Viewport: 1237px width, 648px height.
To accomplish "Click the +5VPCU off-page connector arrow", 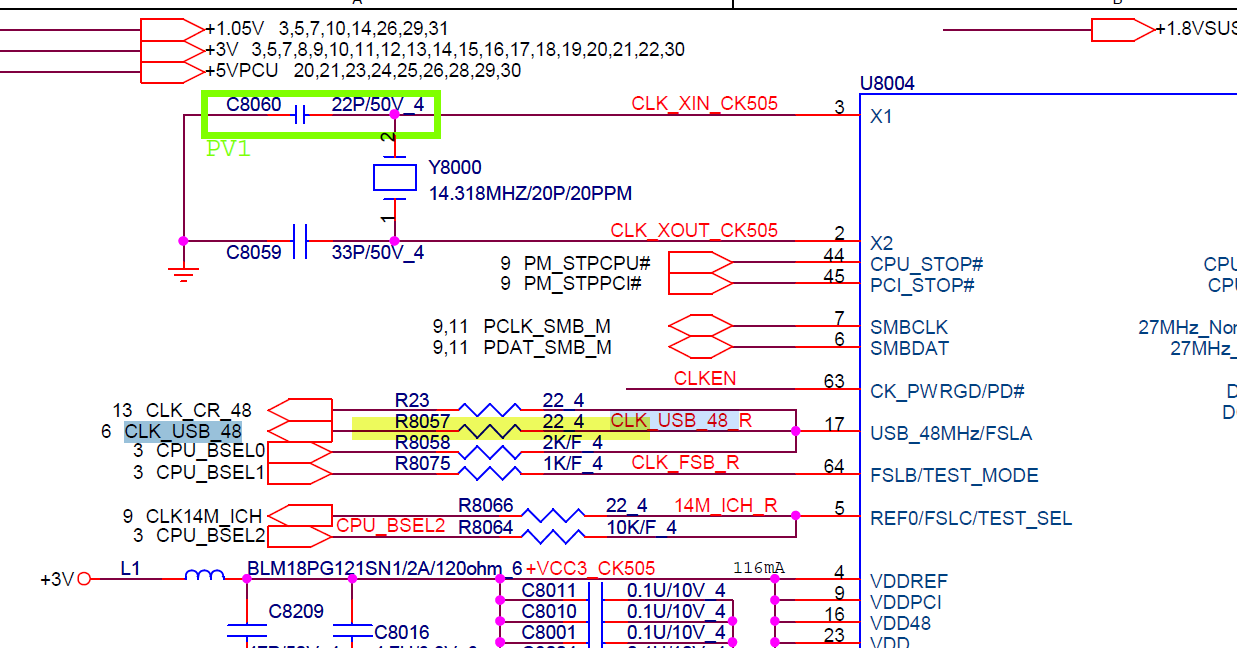I will coord(172,71).
